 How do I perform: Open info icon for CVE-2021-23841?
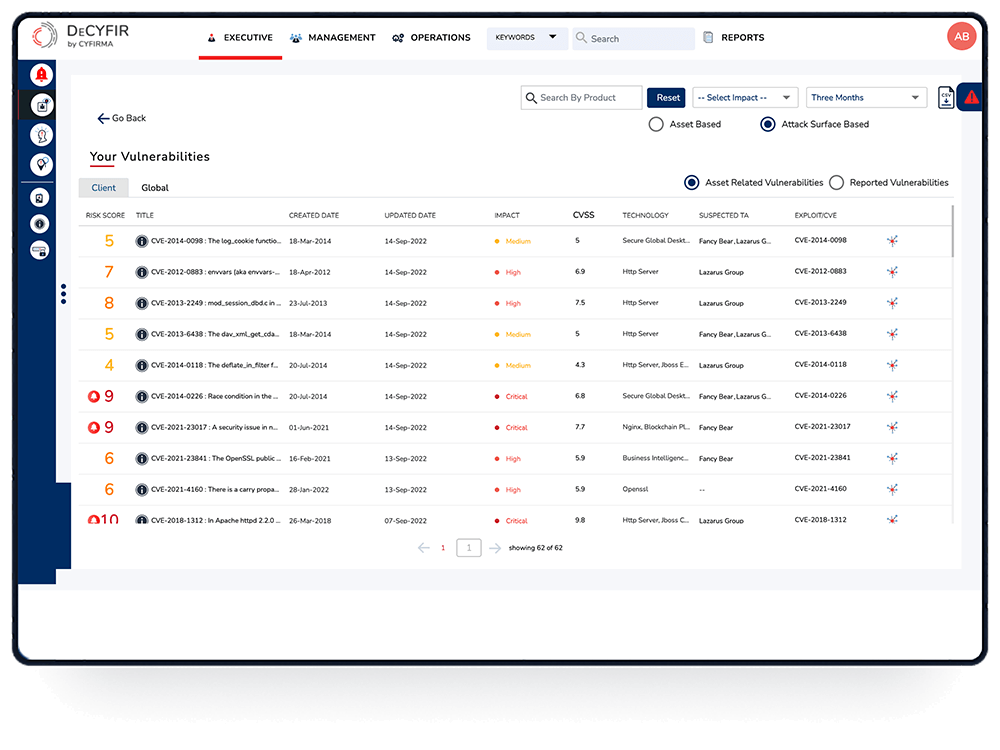(142, 459)
